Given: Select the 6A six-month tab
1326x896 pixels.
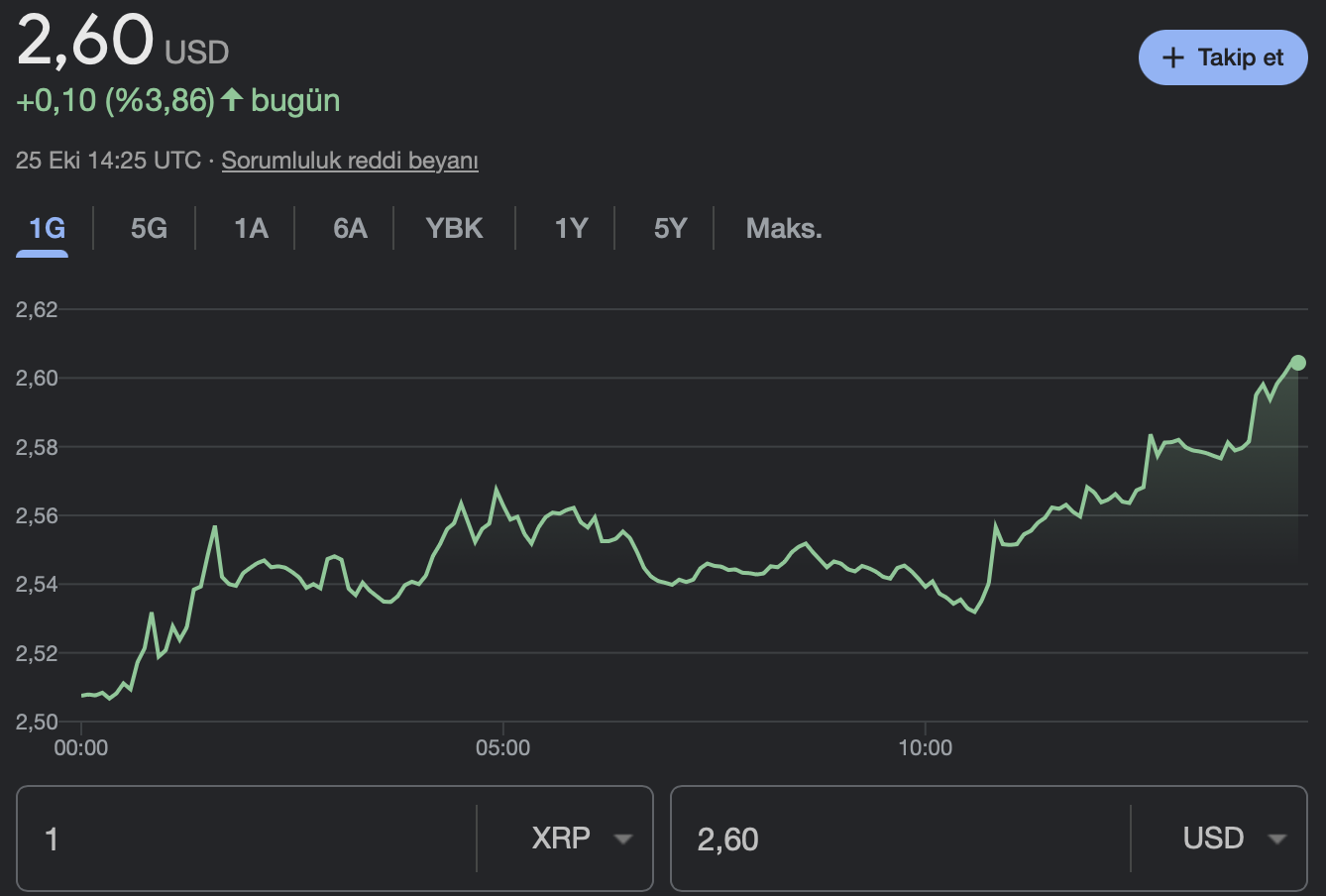Looking at the screenshot, I should click(350, 229).
